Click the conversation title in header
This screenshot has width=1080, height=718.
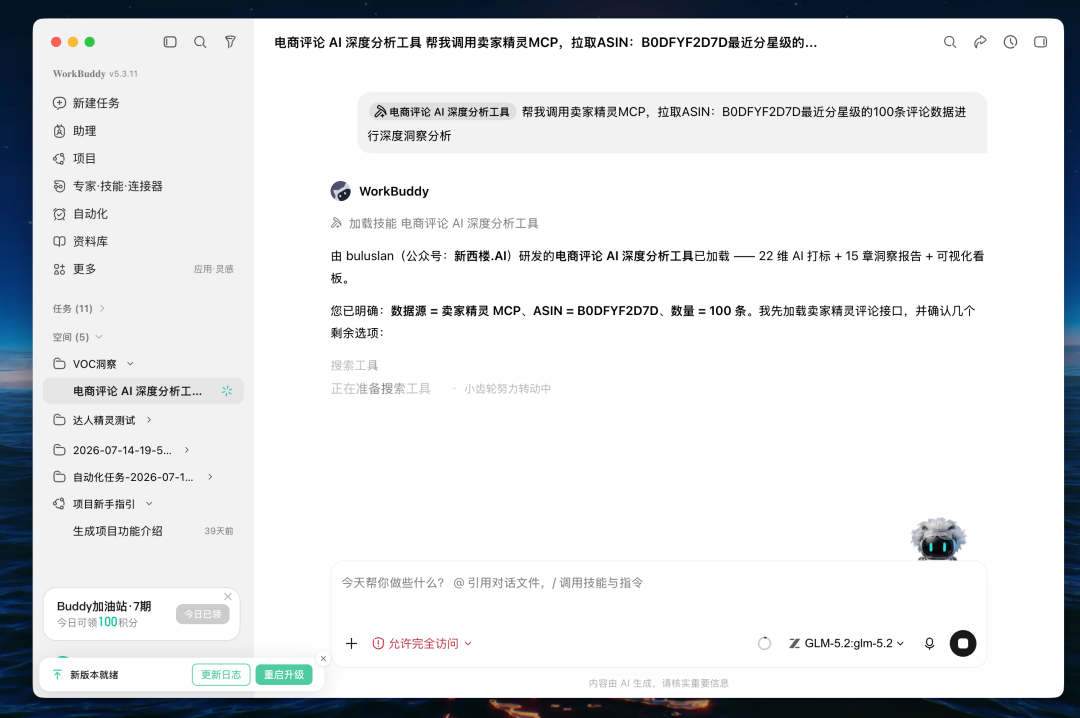pos(546,43)
